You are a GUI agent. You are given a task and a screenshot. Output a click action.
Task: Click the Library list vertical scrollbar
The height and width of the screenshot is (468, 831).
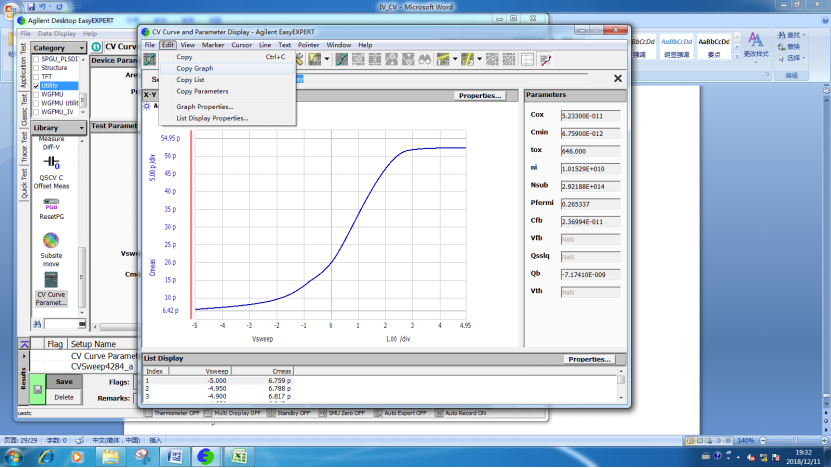coord(82,226)
